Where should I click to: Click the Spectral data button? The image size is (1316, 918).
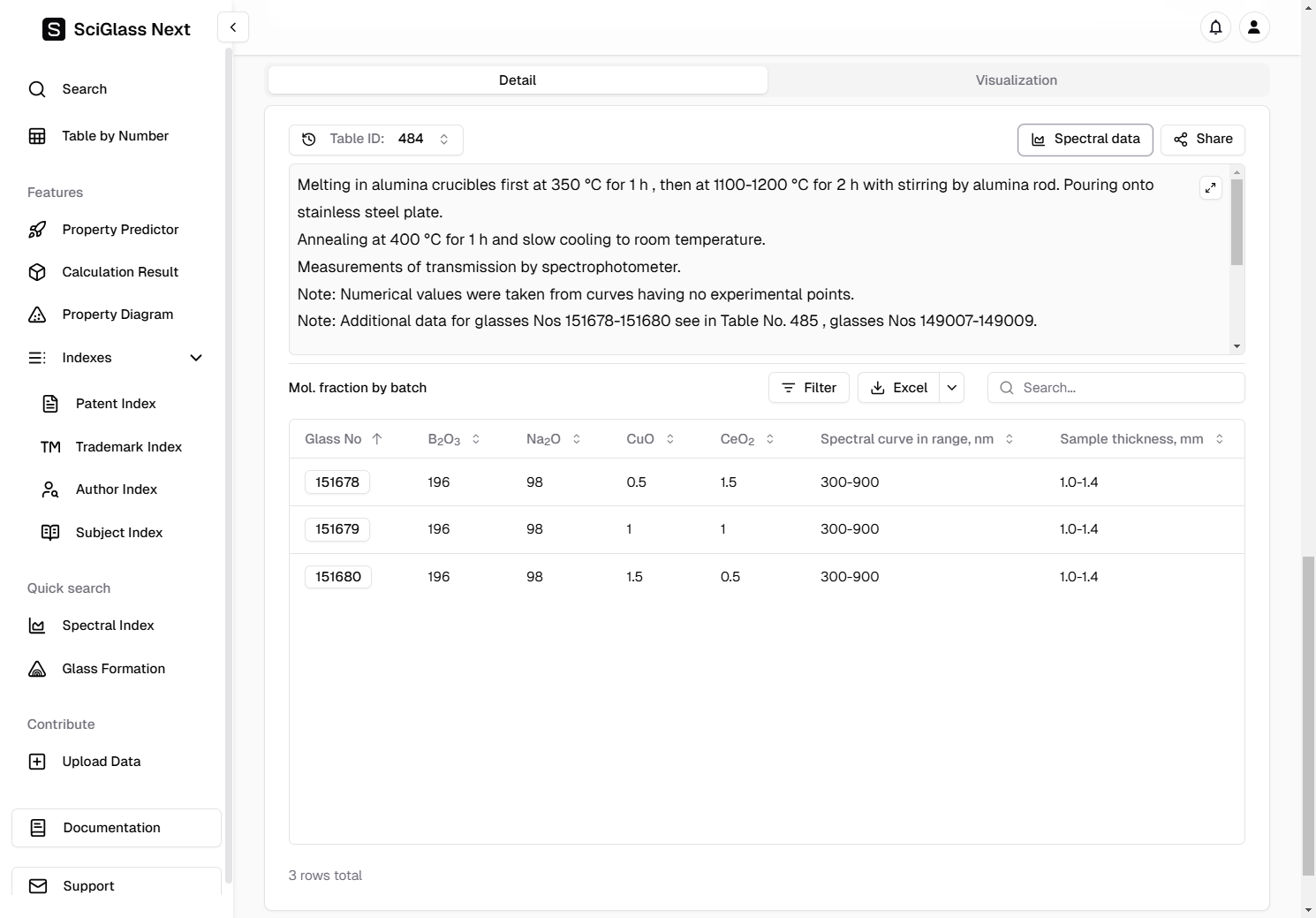click(1085, 140)
